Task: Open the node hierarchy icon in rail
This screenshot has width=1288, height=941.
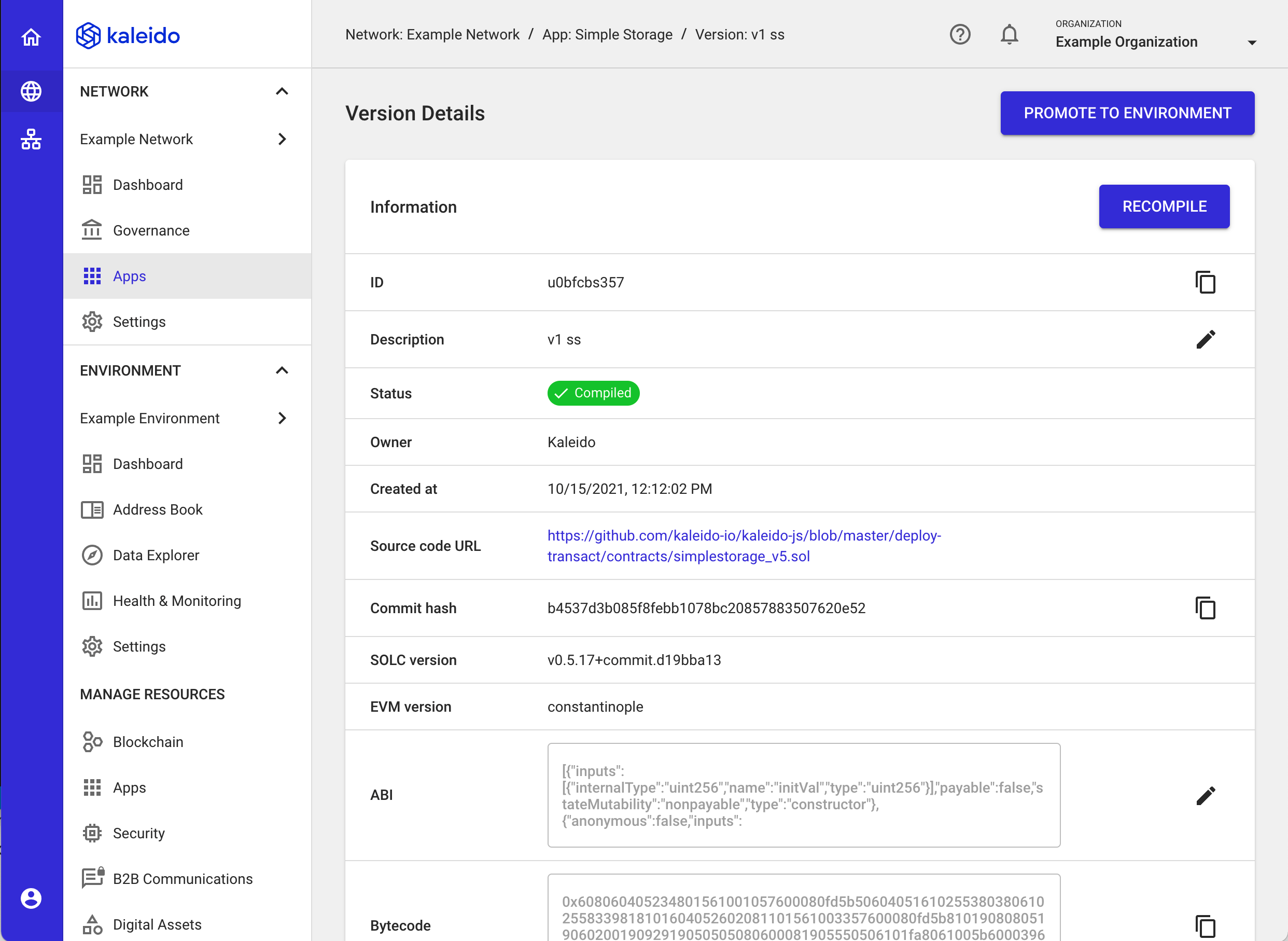Action: [x=31, y=139]
